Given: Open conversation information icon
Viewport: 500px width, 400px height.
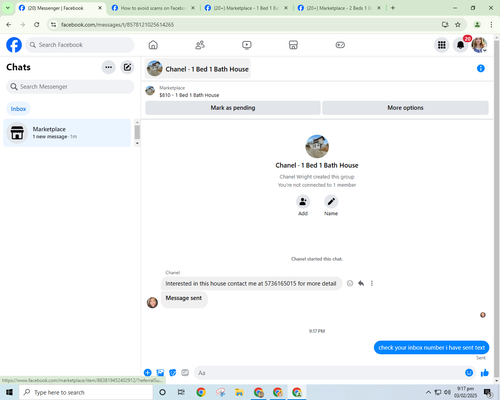Looking at the screenshot, I should pos(481,68).
